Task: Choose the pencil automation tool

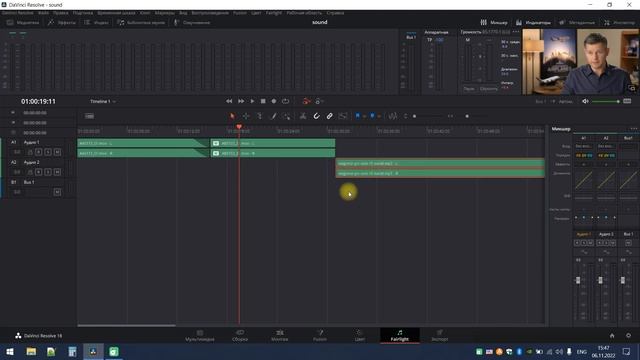Action: pyautogui.click(x=273, y=116)
